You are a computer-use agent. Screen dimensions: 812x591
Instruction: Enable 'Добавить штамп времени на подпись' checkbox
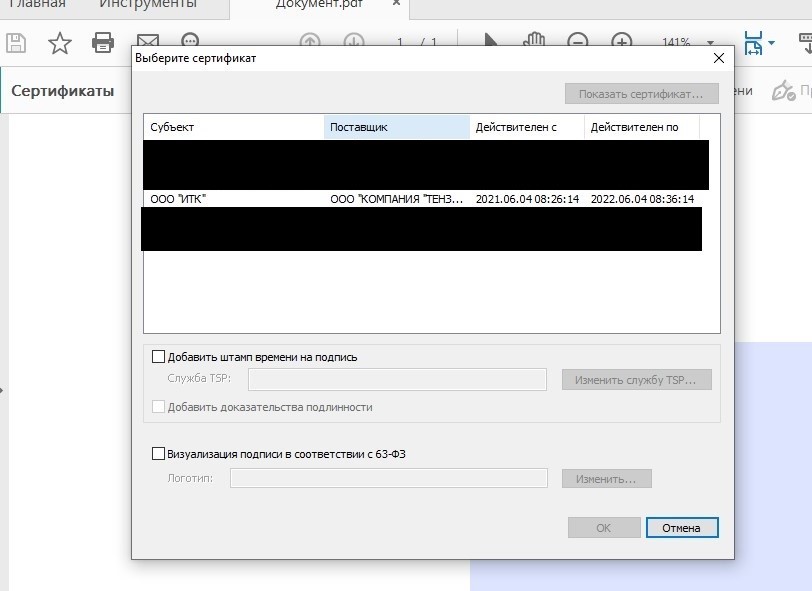tap(158, 356)
